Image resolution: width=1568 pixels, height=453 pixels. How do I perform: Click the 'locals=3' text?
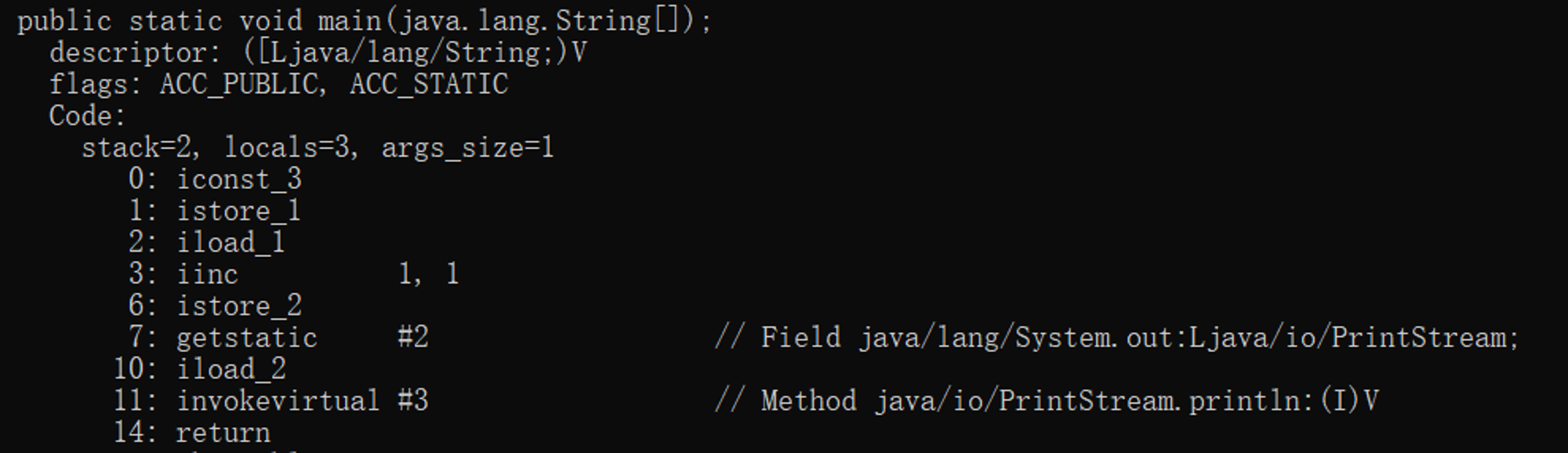(287, 148)
